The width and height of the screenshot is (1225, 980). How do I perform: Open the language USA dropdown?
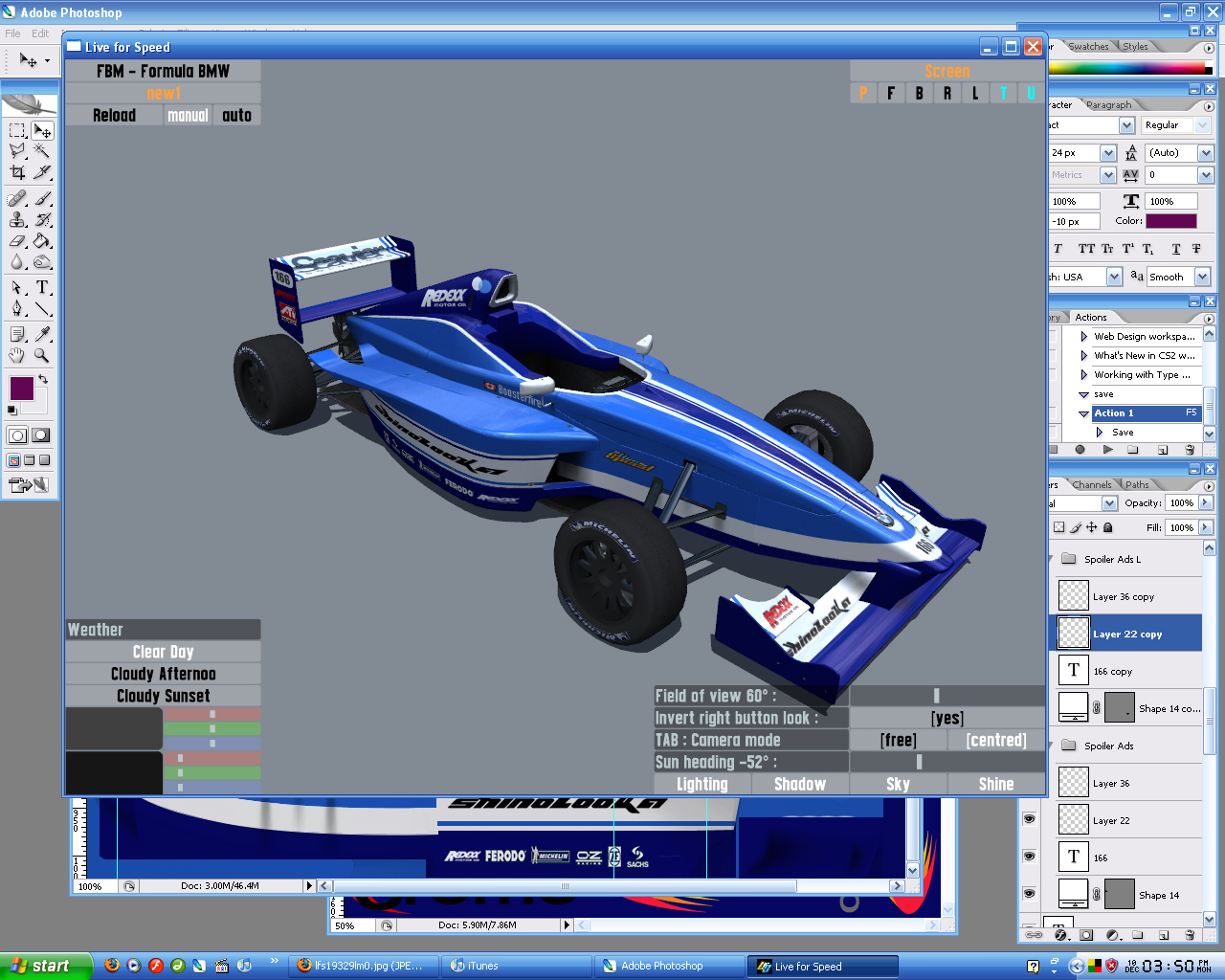[1114, 277]
